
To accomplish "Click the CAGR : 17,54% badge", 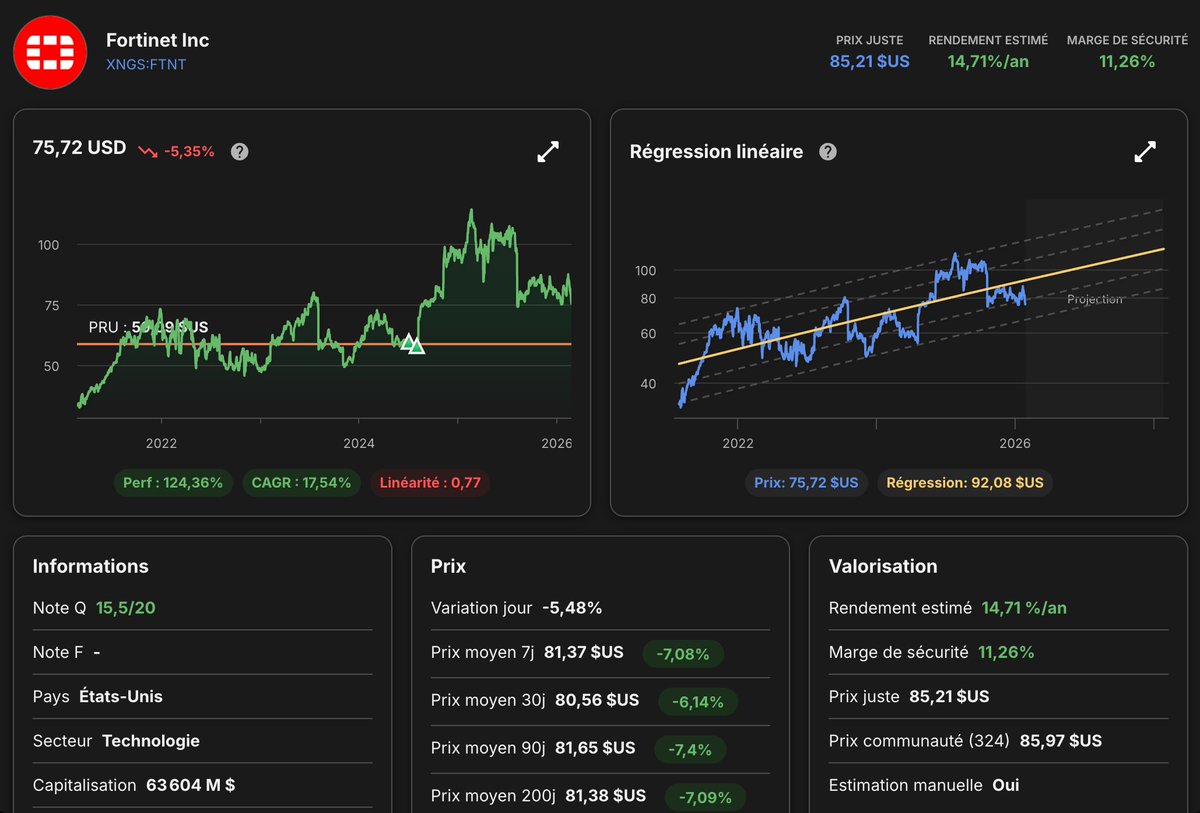I will tap(300, 482).
